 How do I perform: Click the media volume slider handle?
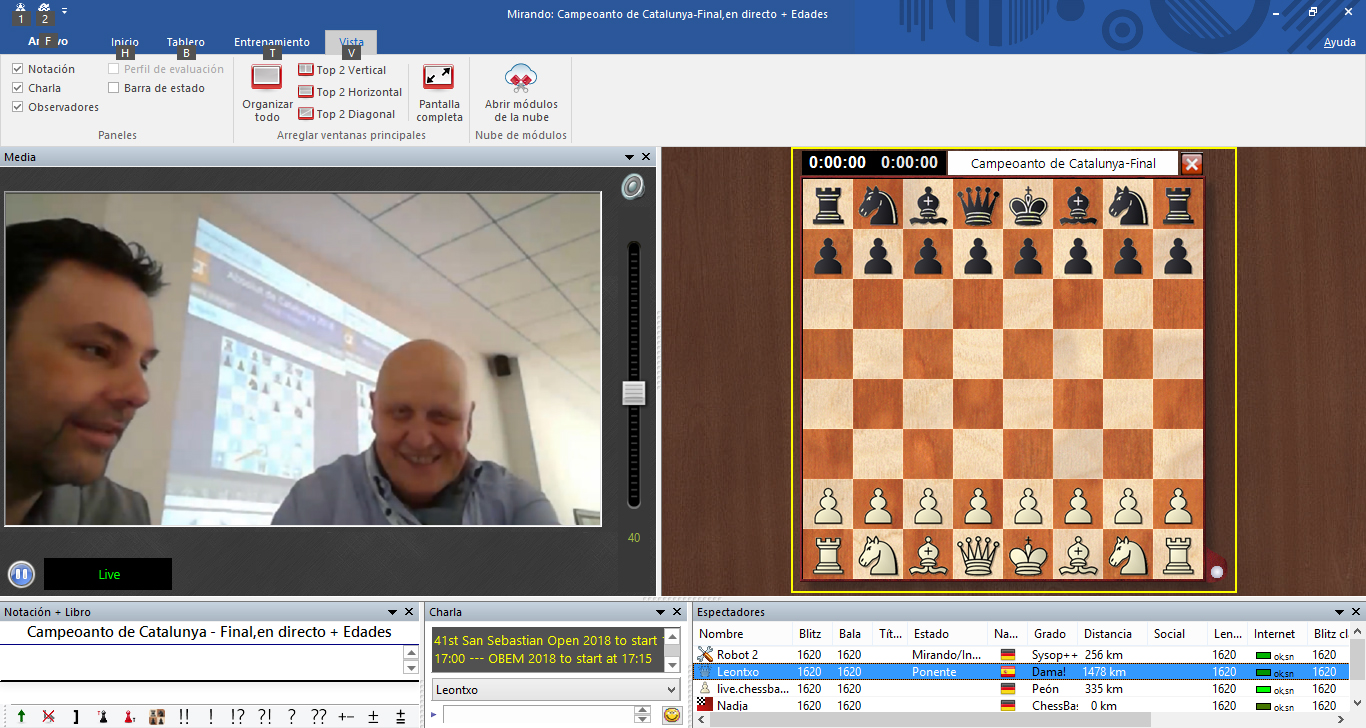coord(634,393)
